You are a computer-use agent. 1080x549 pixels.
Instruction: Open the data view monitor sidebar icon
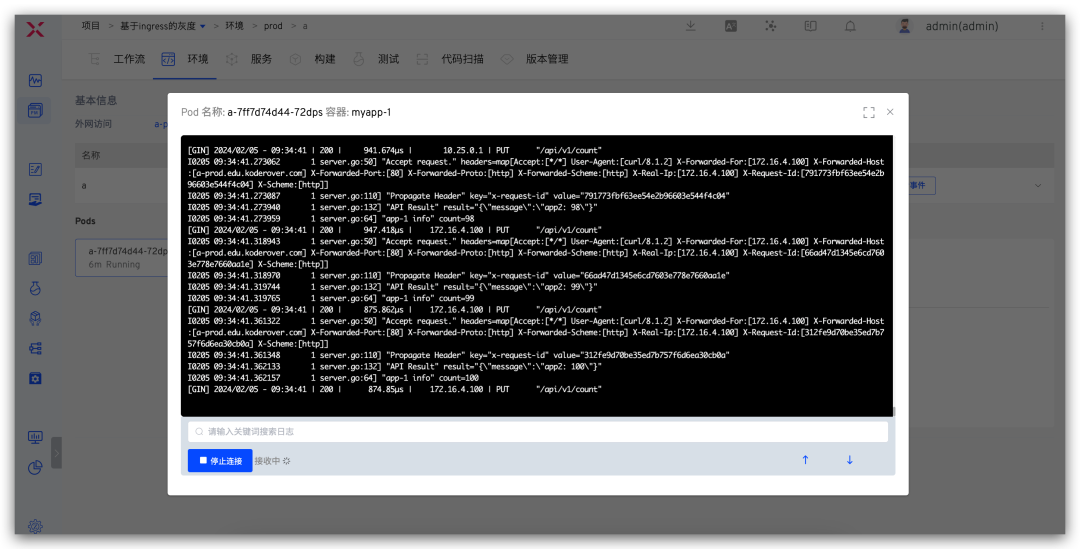[x=35, y=437]
